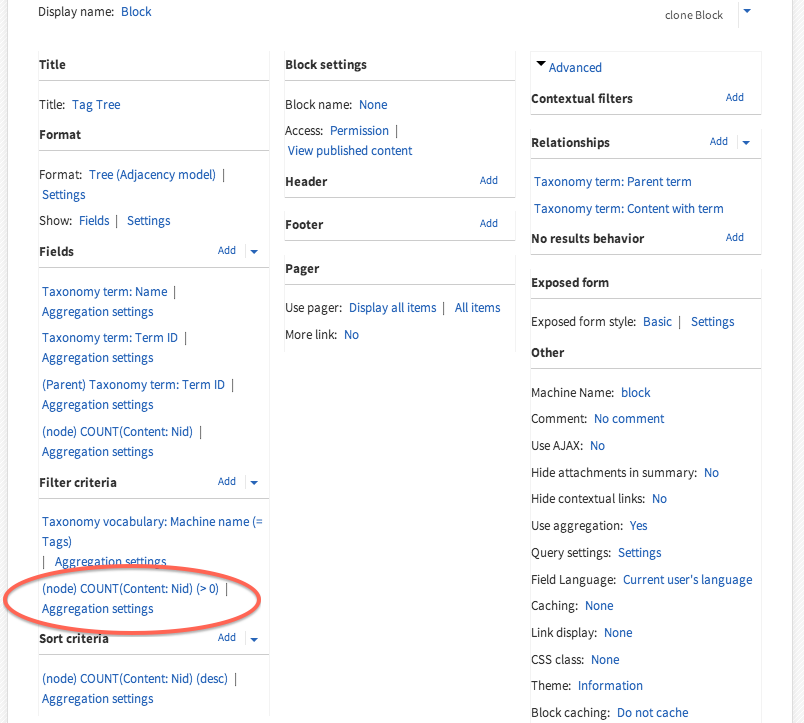
Task: Toggle the Use aggregation Yes link
Action: click(638, 526)
